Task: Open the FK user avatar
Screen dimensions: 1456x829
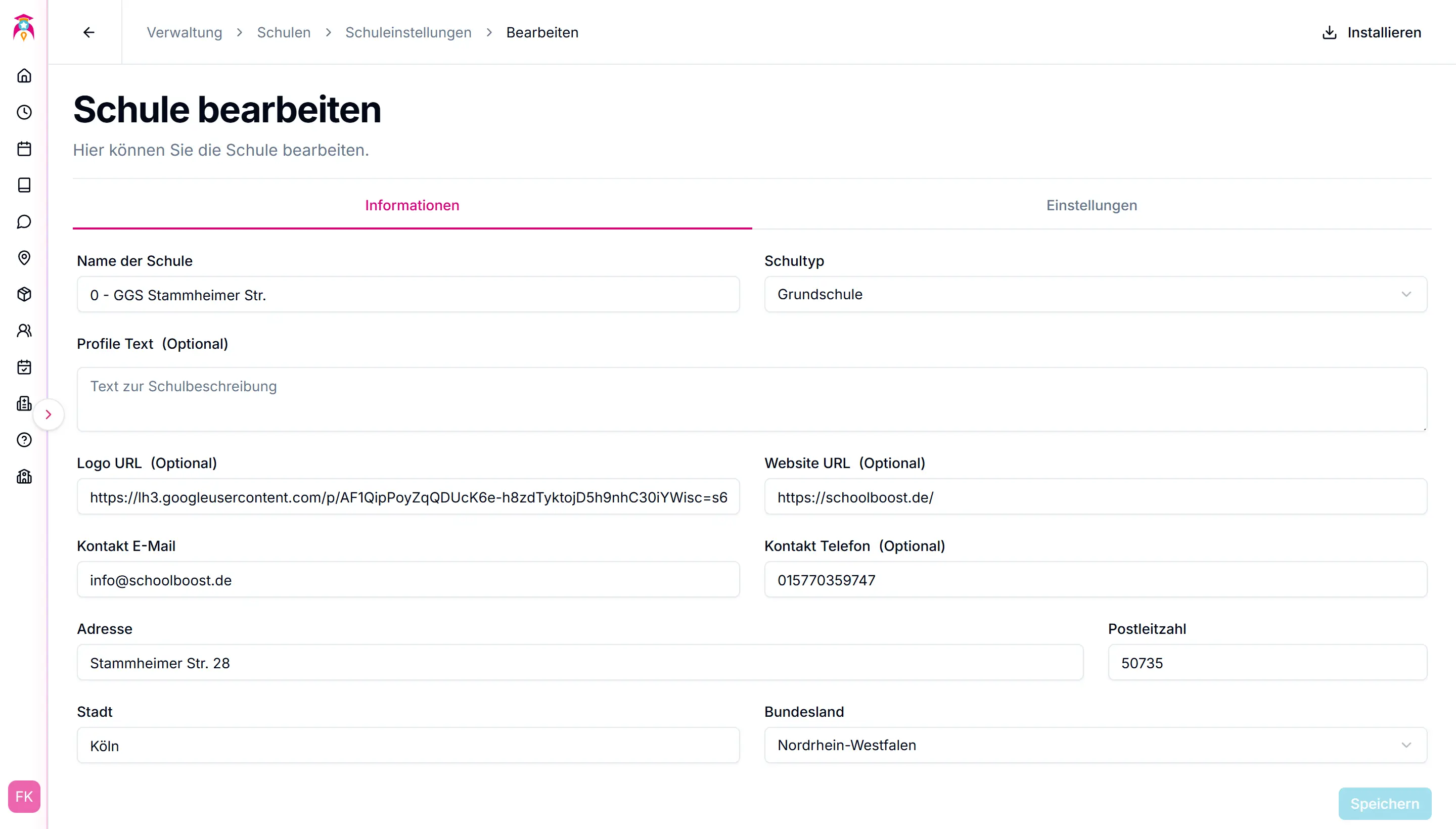Action: point(24,796)
